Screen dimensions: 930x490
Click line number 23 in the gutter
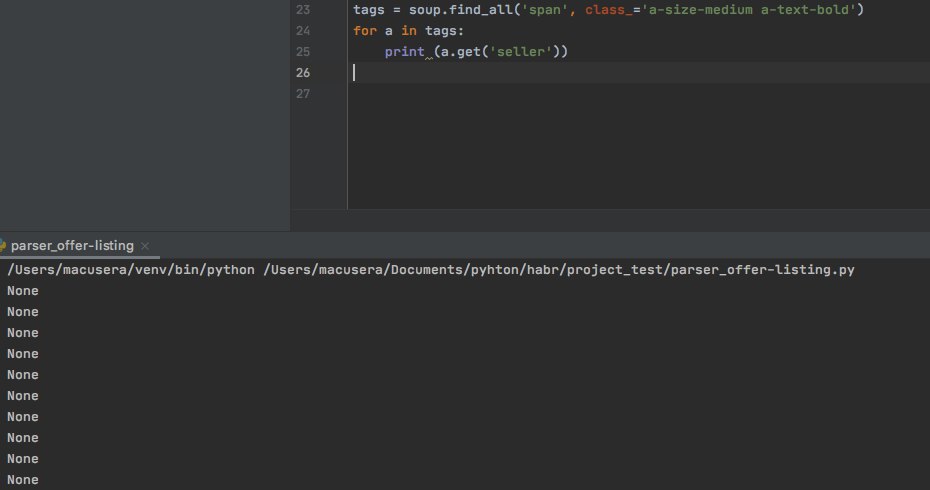pos(303,9)
